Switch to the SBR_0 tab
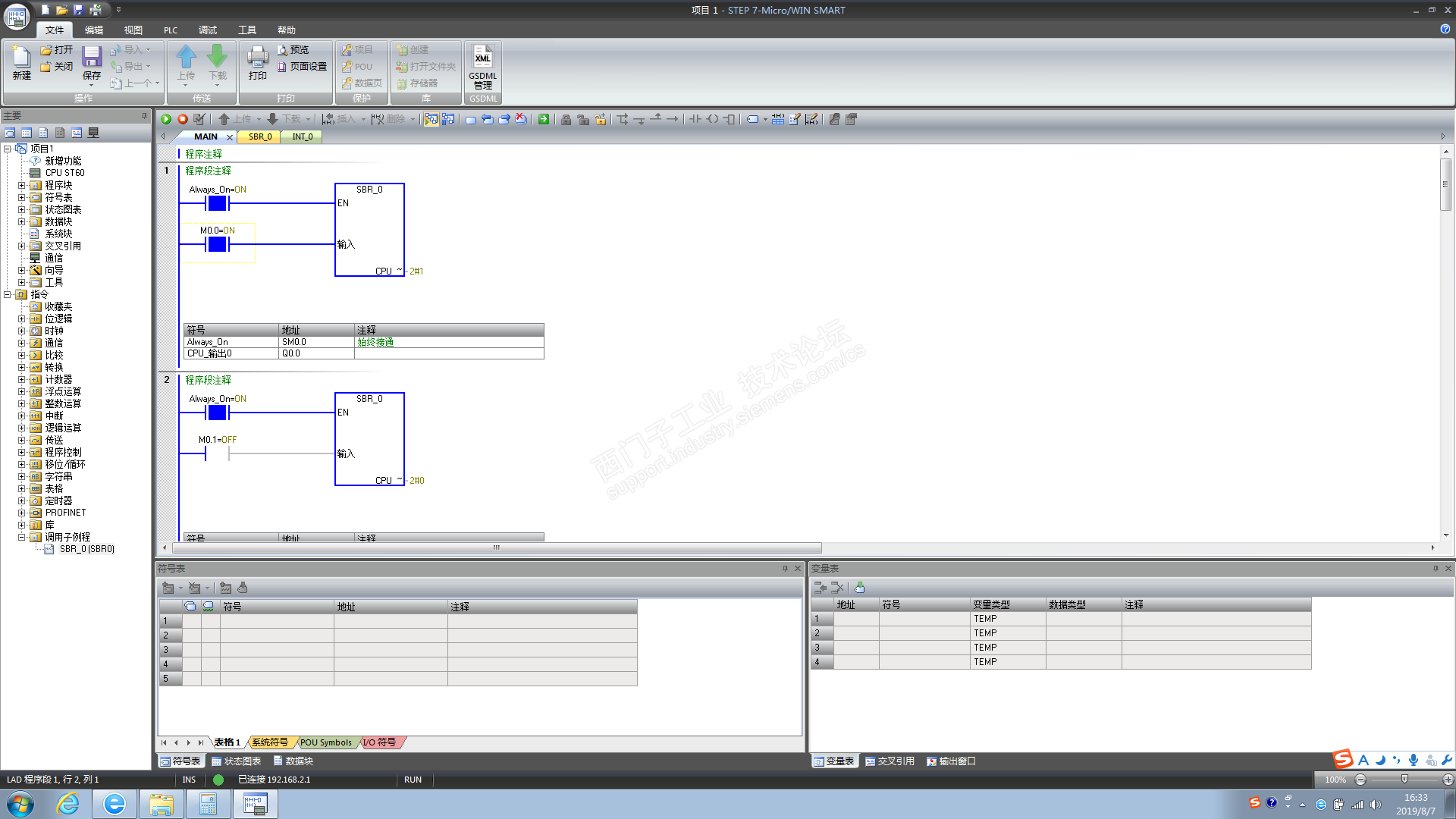Viewport: 1456px width, 819px height. [x=260, y=136]
